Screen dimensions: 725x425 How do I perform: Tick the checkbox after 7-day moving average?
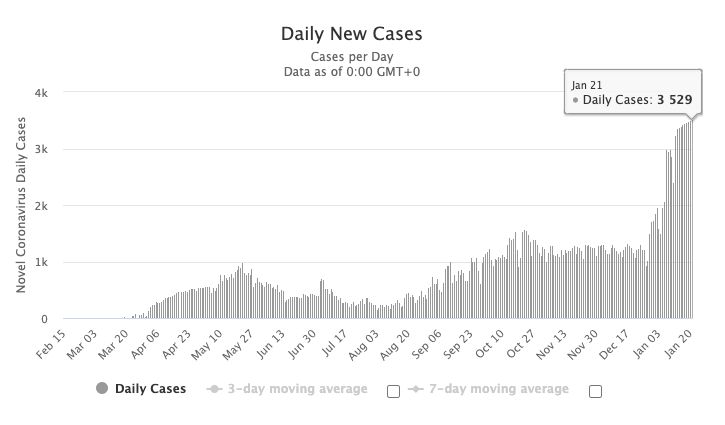595,391
